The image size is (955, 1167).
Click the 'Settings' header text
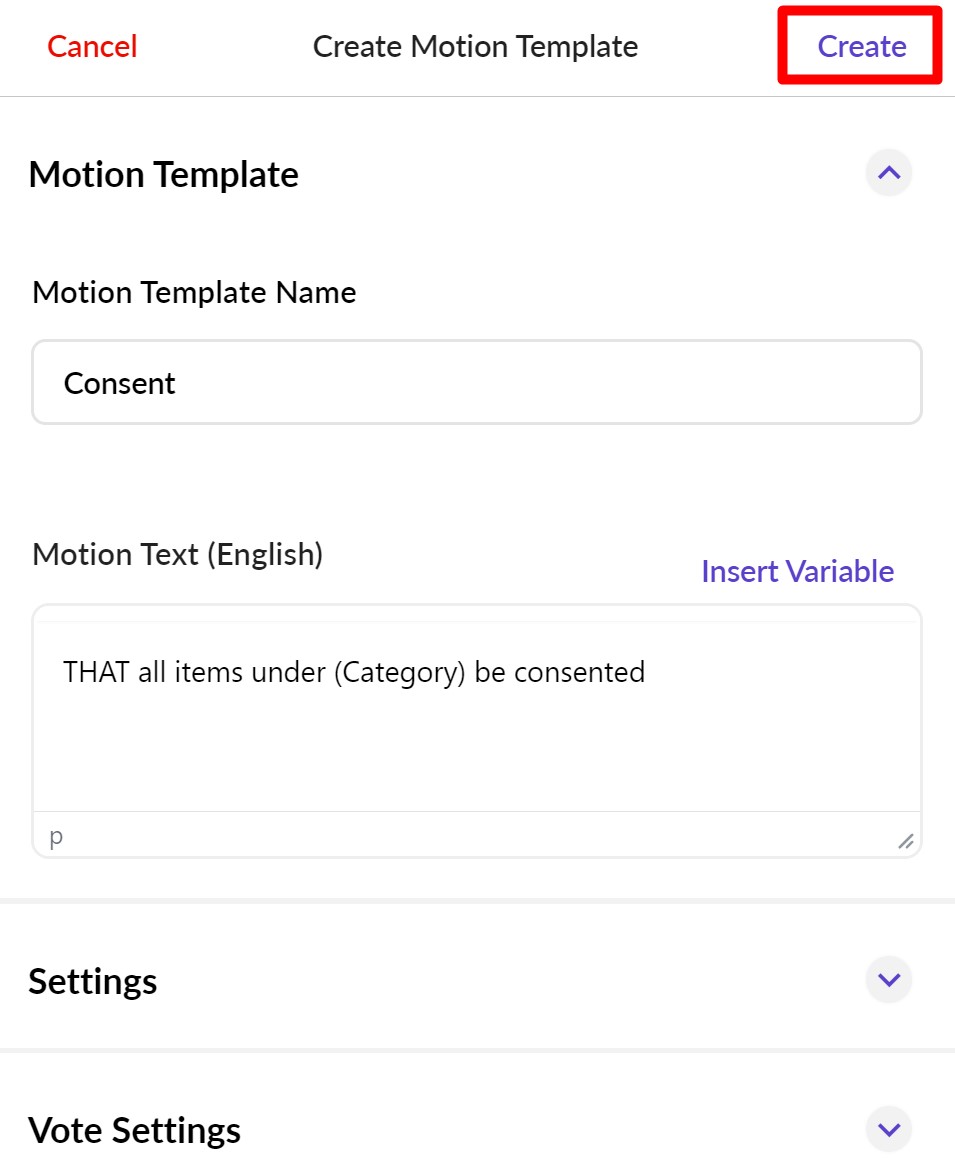[x=93, y=981]
